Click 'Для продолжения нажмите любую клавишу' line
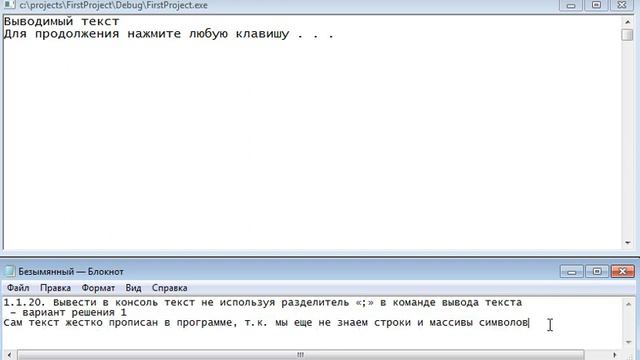This screenshot has width=640, height=360. (169, 34)
